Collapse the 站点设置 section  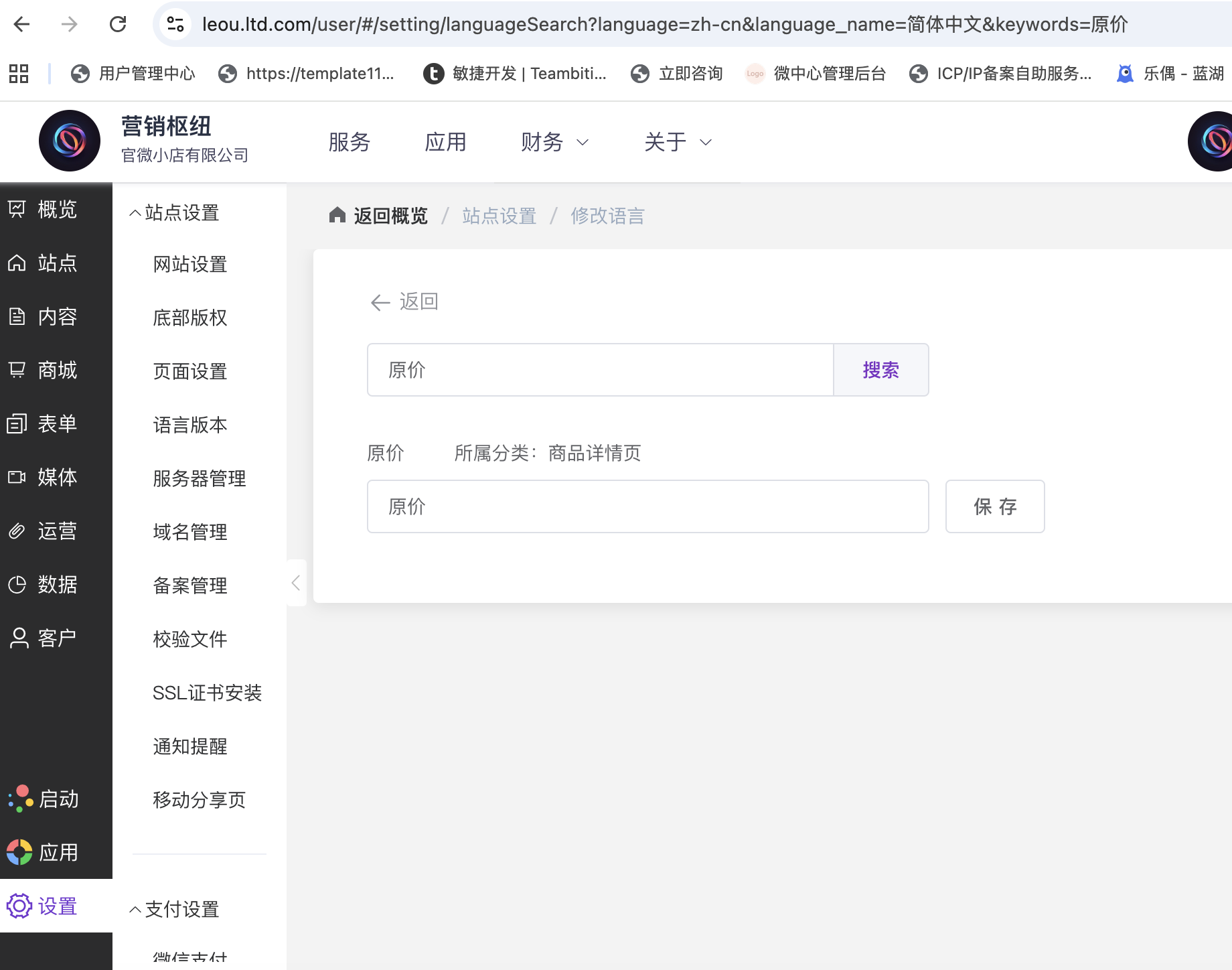coord(135,213)
